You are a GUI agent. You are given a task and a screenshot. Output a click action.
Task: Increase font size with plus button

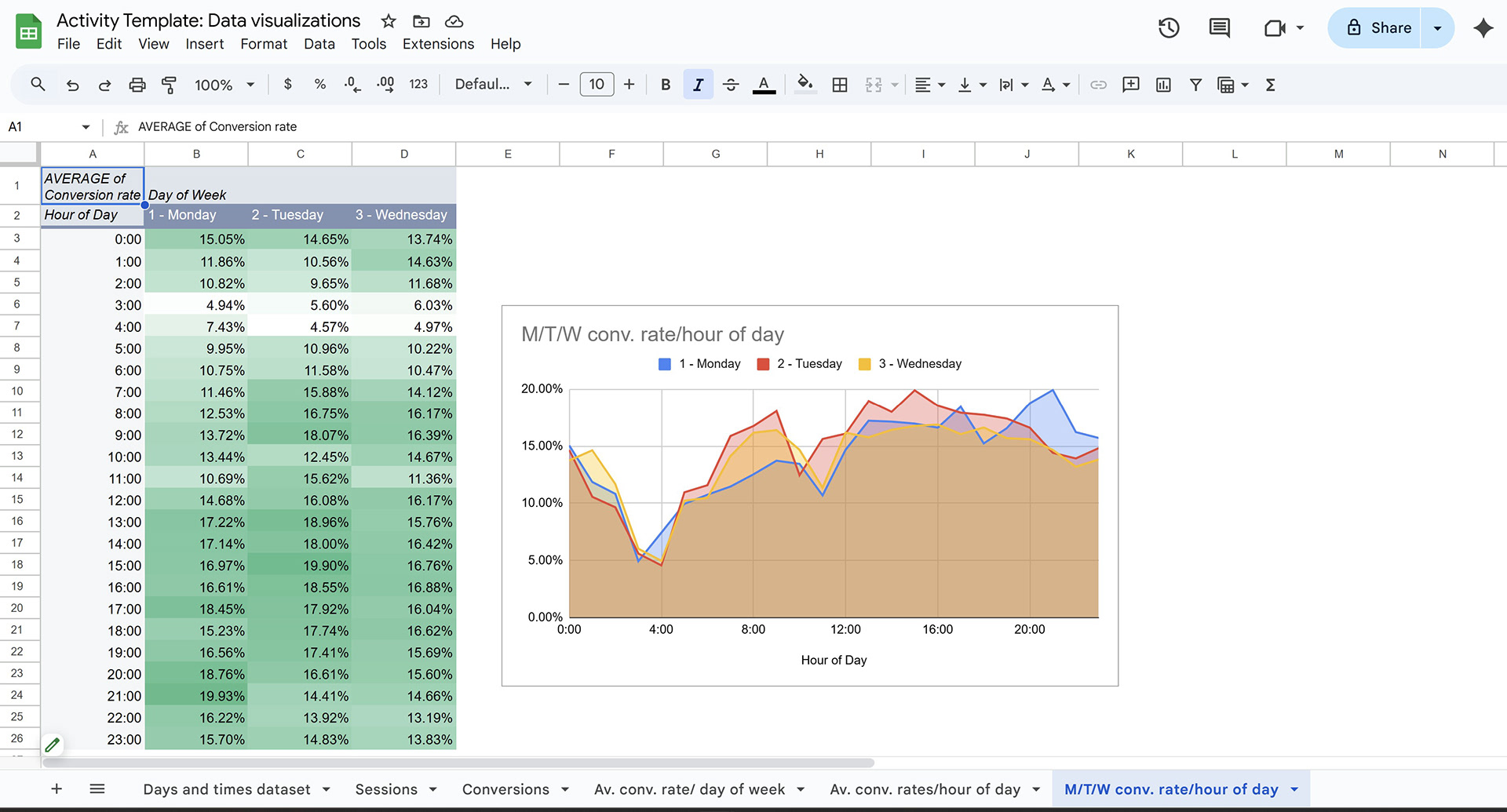coord(629,85)
